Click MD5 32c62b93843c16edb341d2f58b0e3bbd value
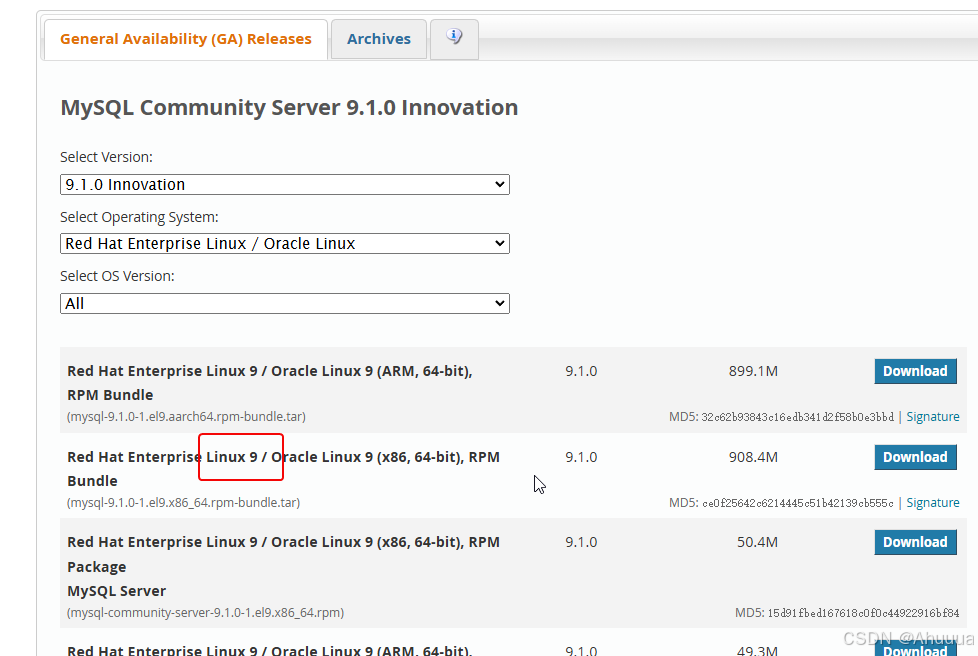Image resolution: width=978 pixels, height=656 pixels. 797,417
